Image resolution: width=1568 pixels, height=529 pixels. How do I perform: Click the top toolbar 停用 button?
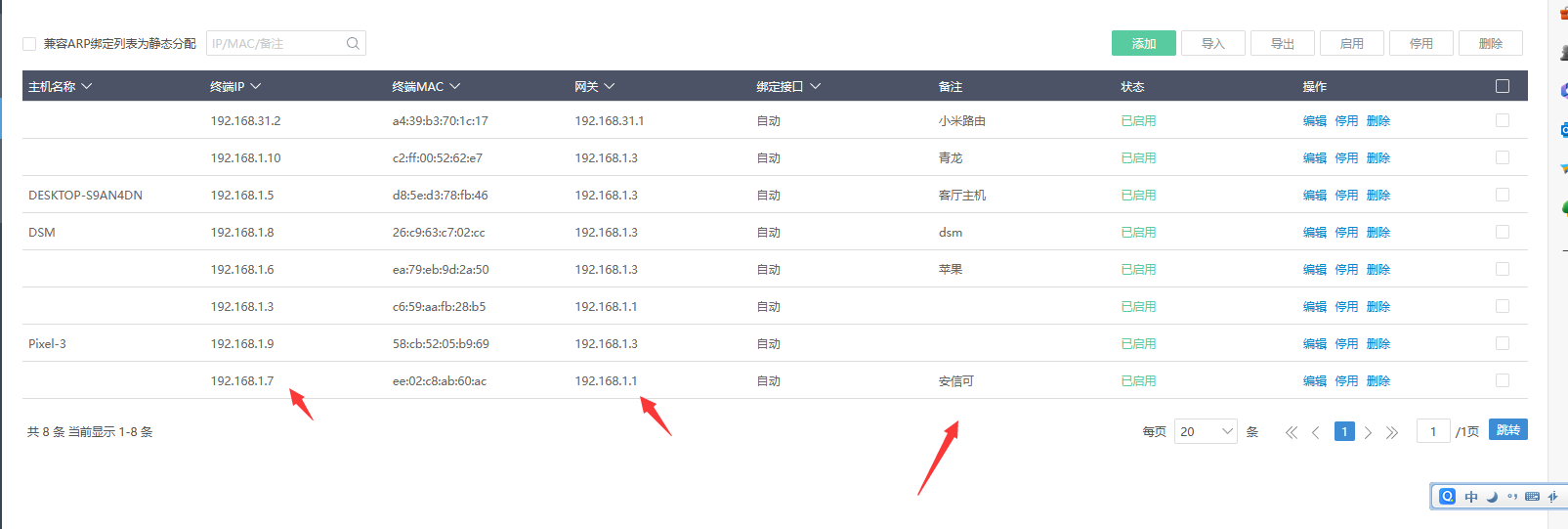(x=1421, y=43)
